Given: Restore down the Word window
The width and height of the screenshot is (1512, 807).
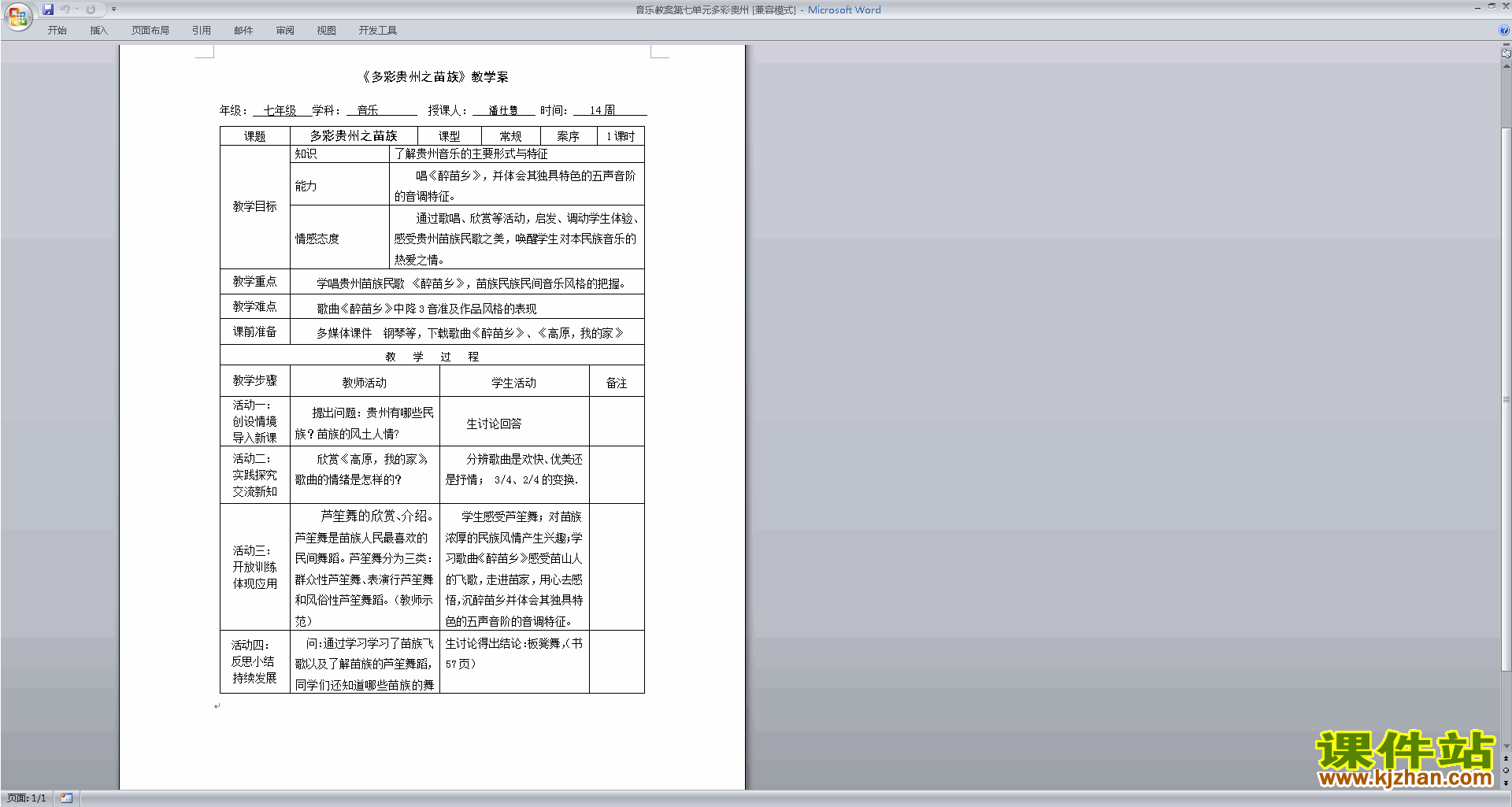Looking at the screenshot, I should point(1492,6).
